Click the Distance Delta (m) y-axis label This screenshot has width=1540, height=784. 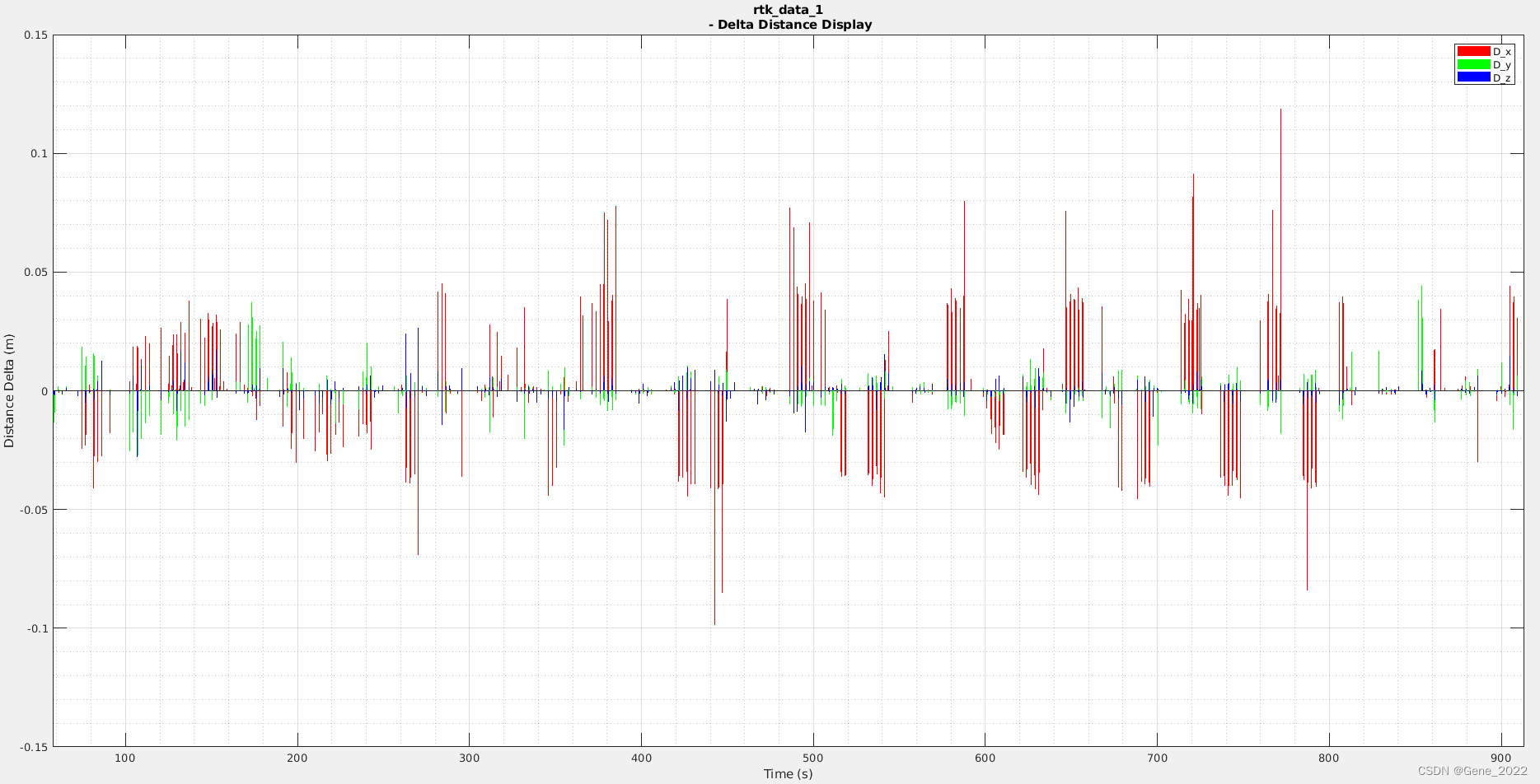click(9, 391)
